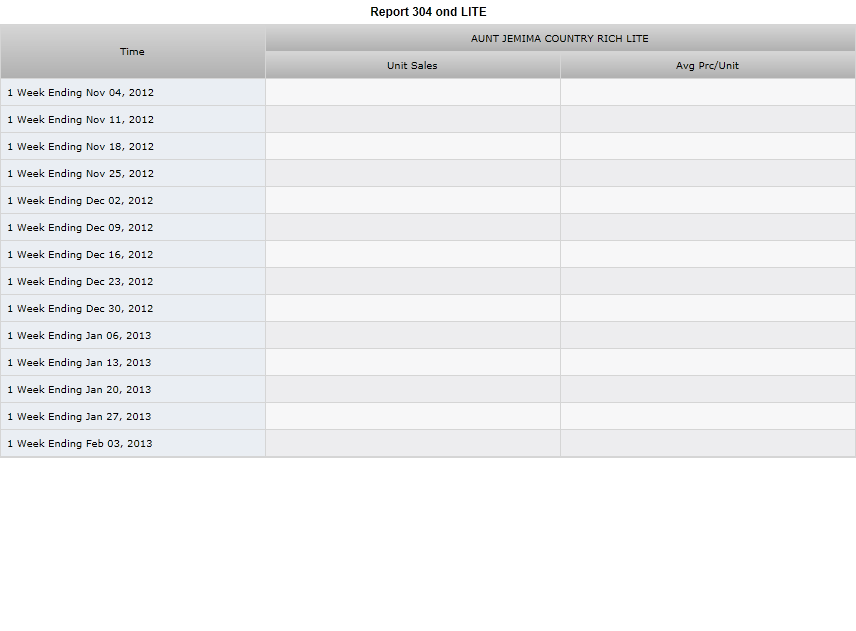Click Avg Prc/Unit cell for Nov 04, 2012
The width and height of the screenshot is (856, 631).
click(708, 92)
